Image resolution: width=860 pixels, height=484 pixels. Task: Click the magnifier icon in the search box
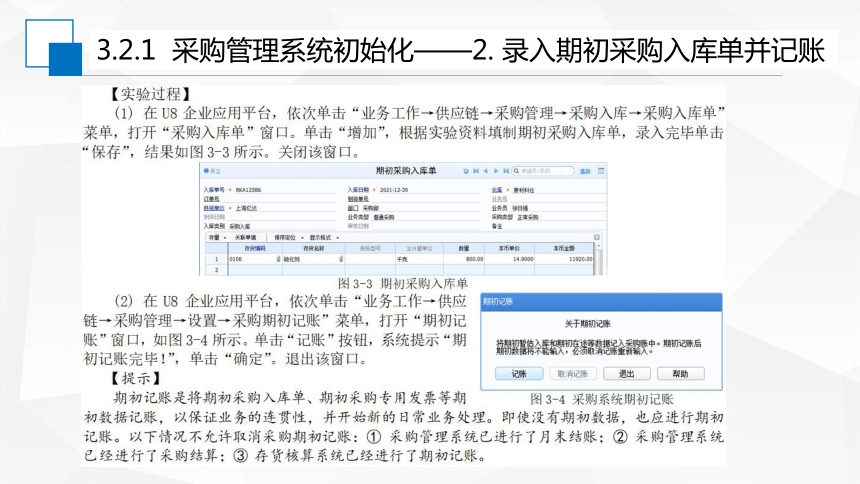(516, 171)
